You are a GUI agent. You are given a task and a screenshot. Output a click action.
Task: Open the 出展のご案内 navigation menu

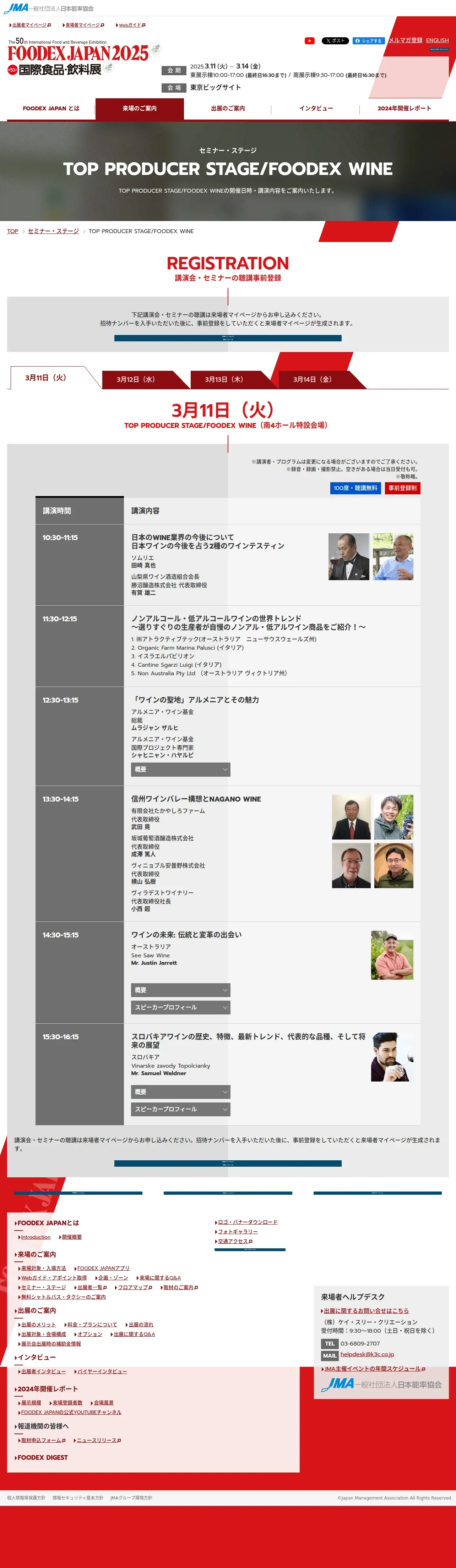click(x=228, y=109)
